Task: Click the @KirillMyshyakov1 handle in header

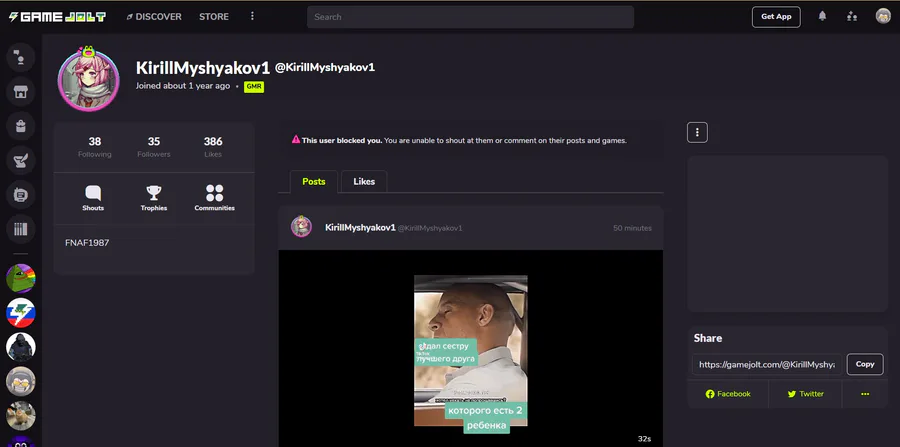Action: click(325, 68)
